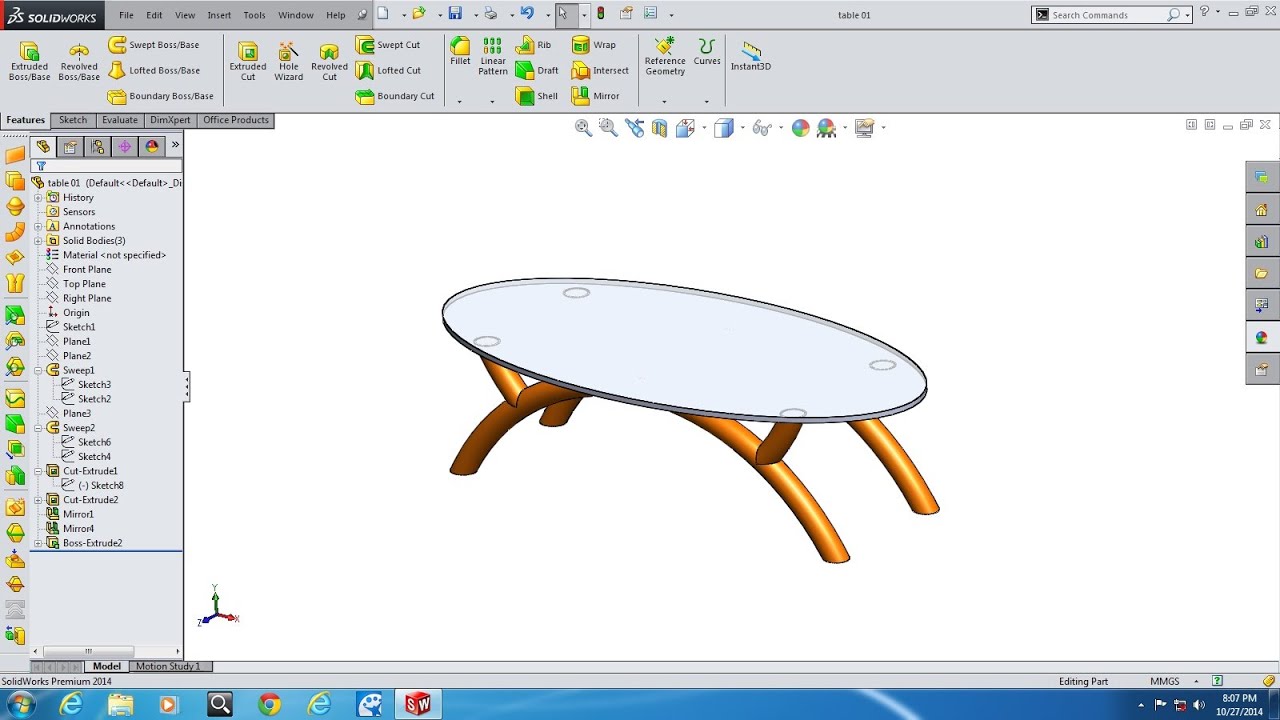Select the Extruded Boss/Base tool

pyautogui.click(x=29, y=61)
